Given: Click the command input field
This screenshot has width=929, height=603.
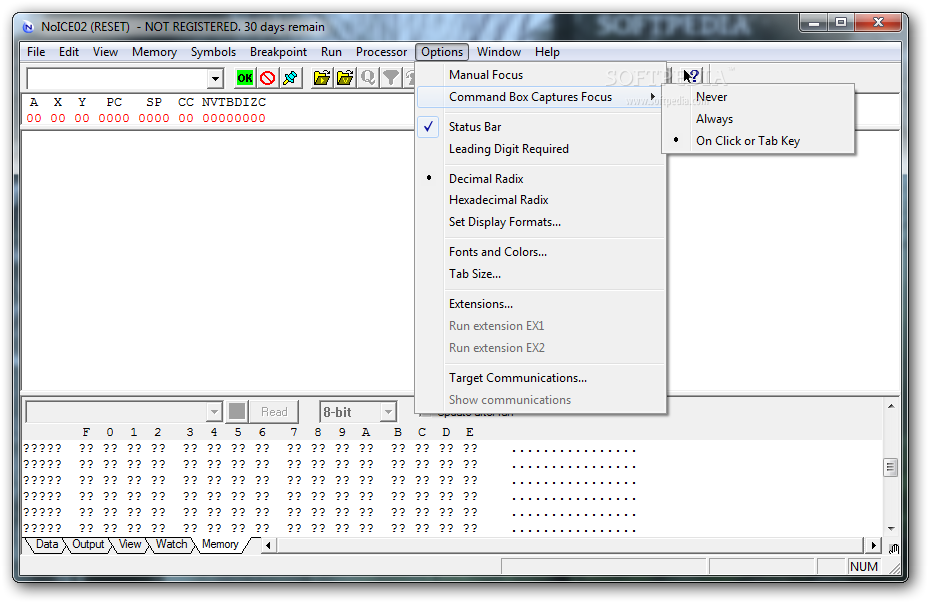Looking at the screenshot, I should [x=117, y=78].
